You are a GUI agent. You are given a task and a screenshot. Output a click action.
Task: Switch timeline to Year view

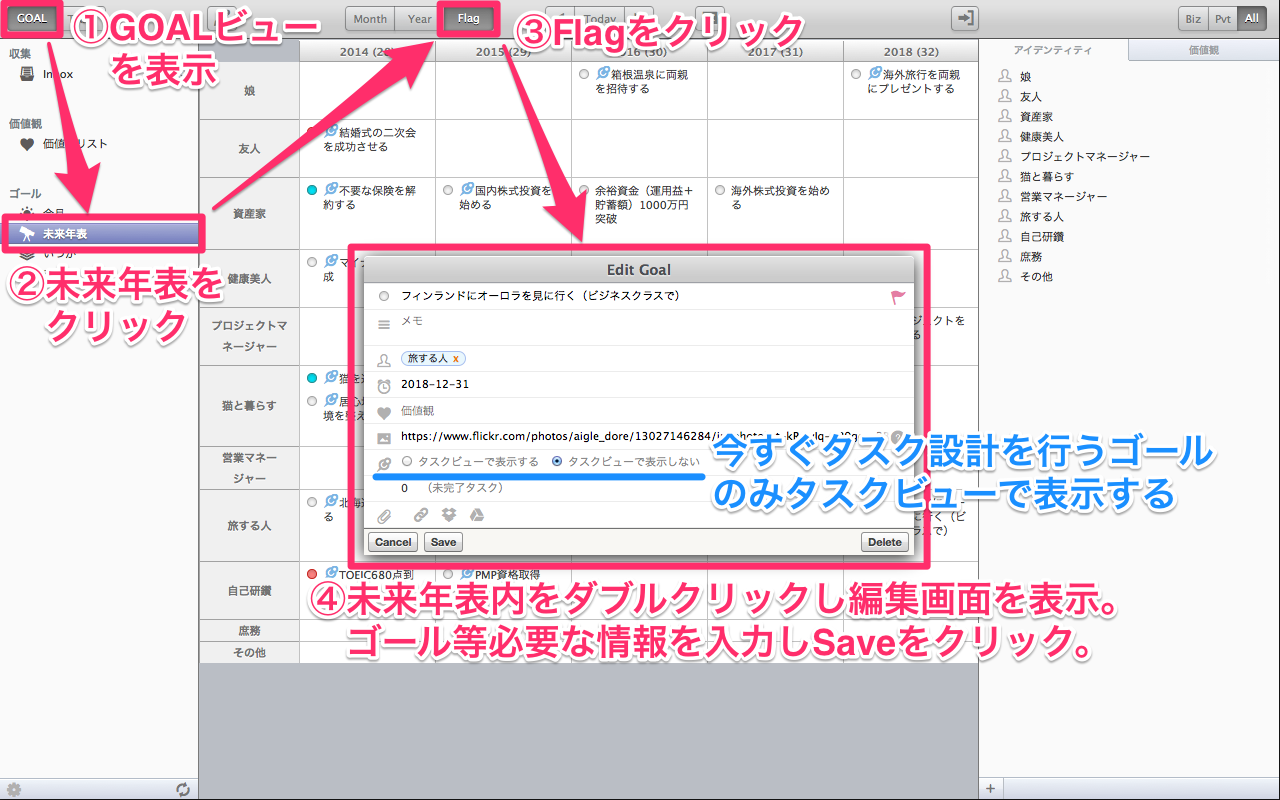pyautogui.click(x=420, y=18)
